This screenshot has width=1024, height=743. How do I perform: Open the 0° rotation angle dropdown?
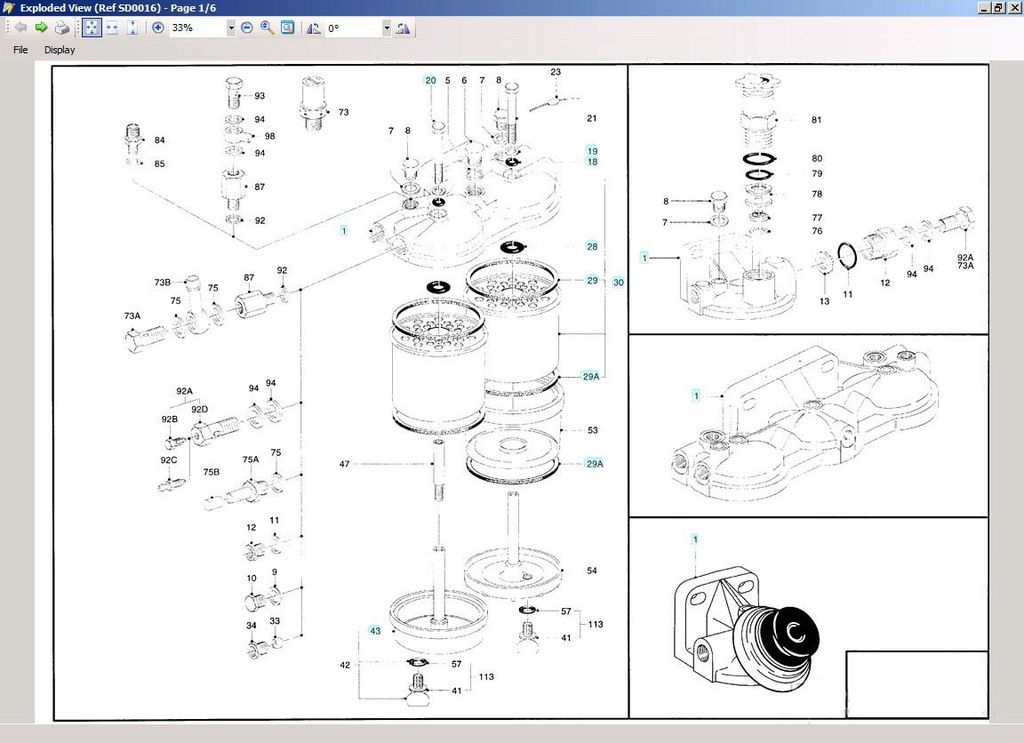(x=387, y=28)
